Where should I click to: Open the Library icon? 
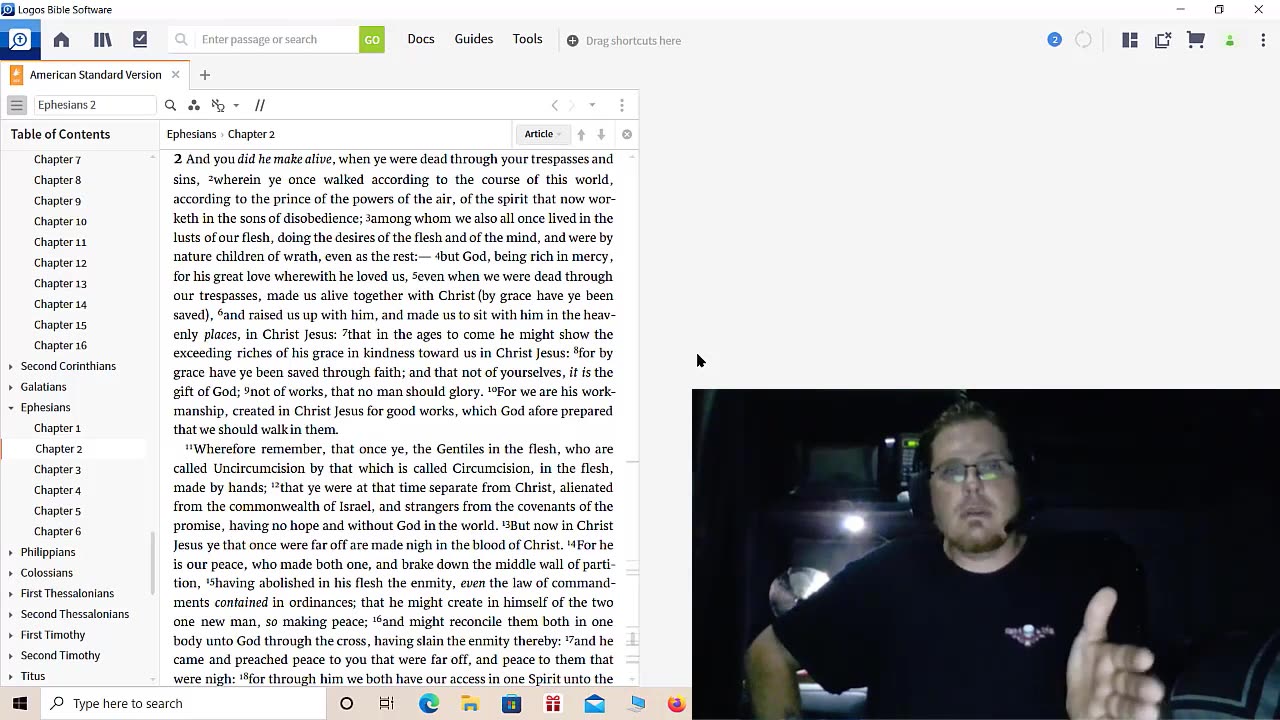[x=102, y=40]
